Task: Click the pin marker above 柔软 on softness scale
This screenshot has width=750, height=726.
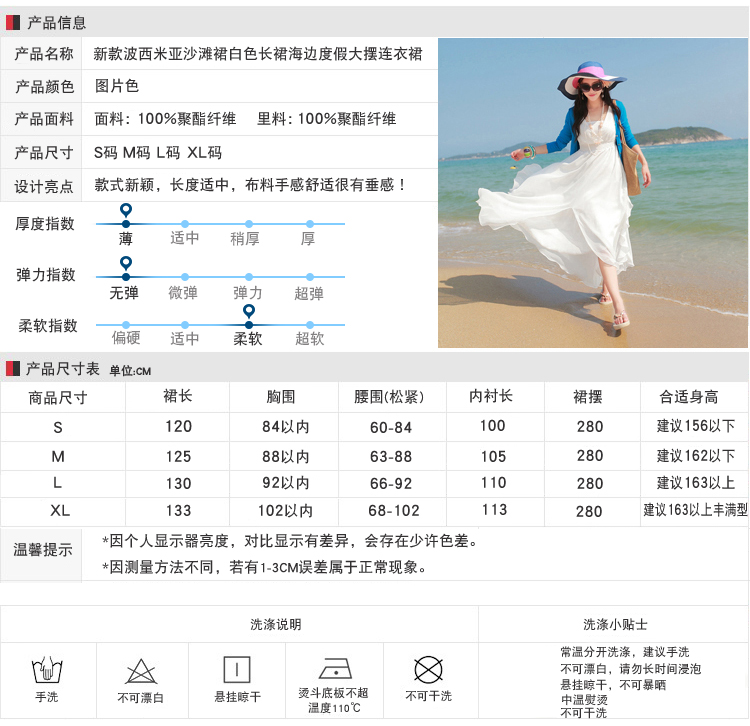Action: [248, 312]
